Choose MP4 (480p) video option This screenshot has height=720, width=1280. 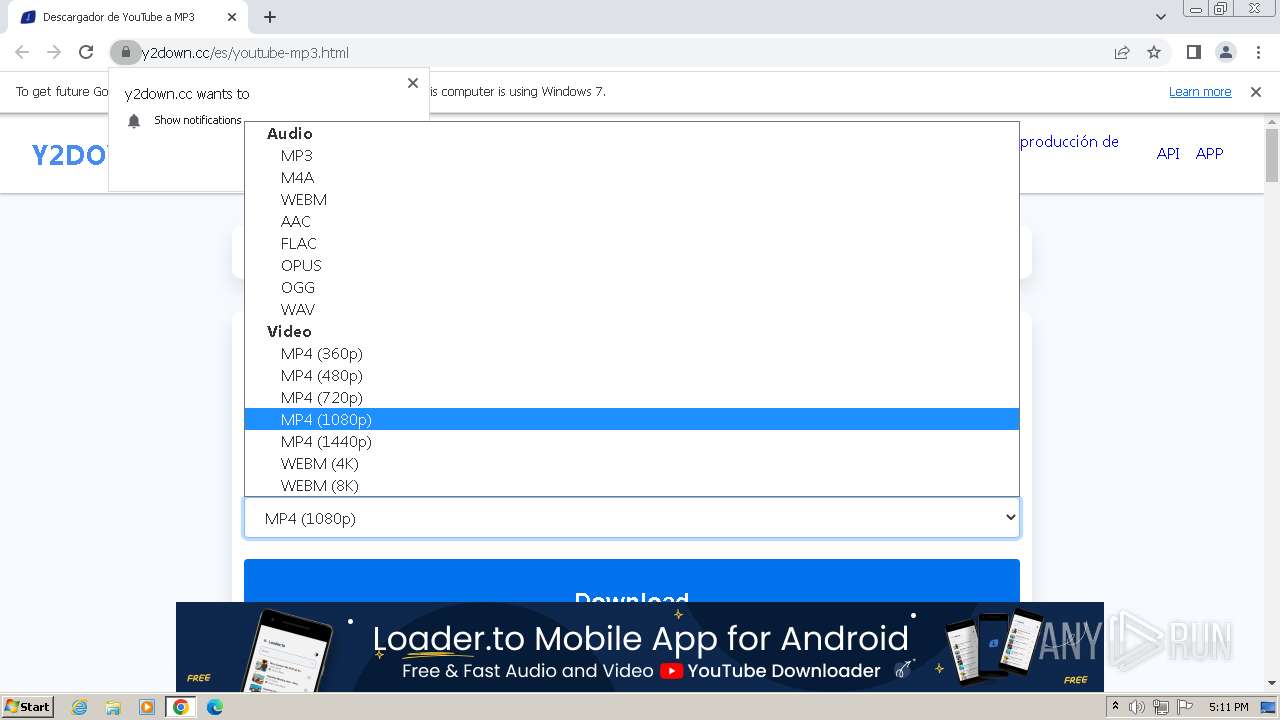point(632,375)
